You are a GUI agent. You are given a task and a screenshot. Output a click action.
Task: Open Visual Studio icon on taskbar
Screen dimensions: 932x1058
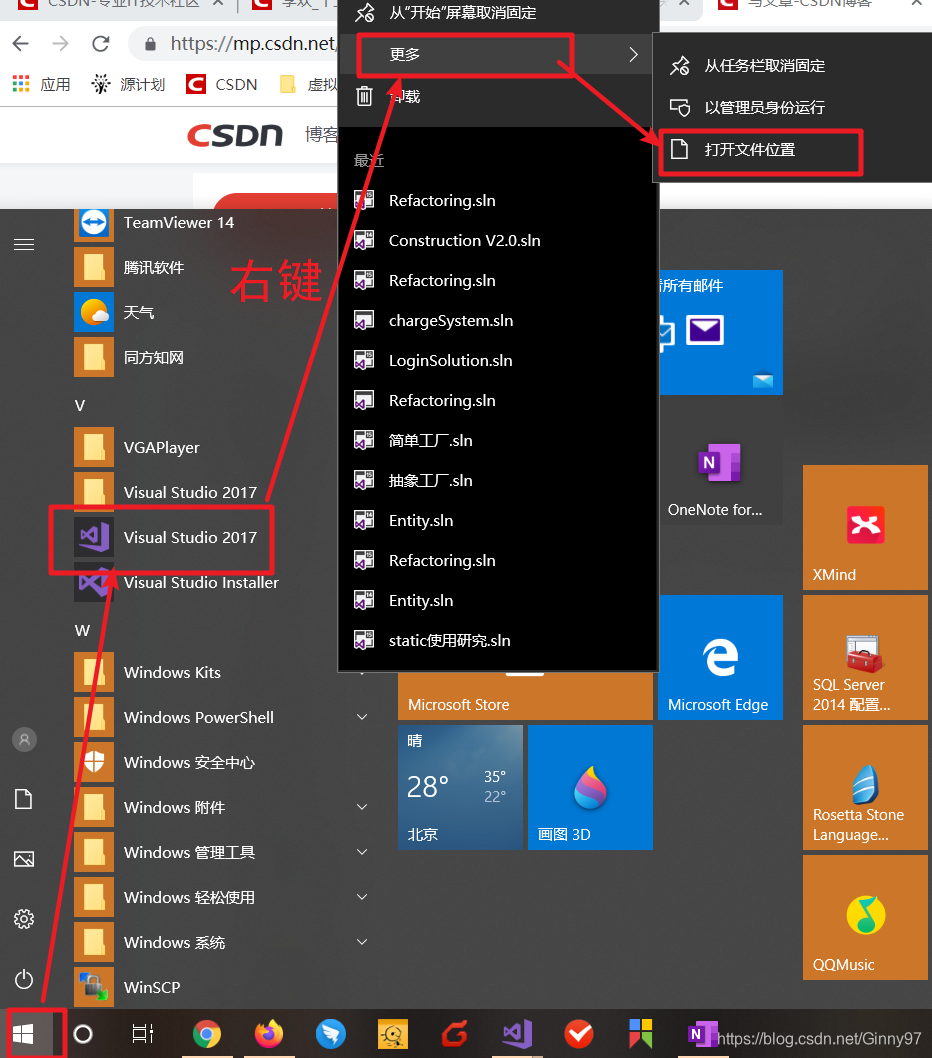[518, 1033]
